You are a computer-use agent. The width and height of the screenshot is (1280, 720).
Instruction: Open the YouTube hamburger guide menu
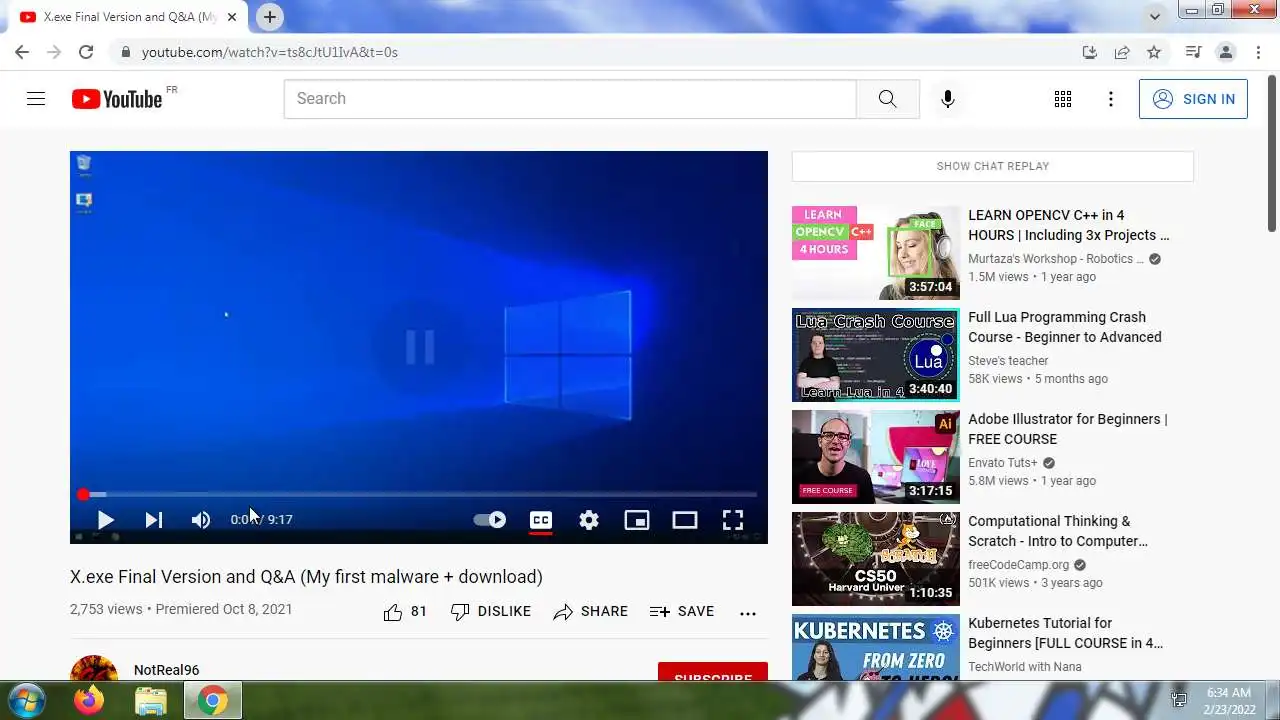(x=36, y=99)
